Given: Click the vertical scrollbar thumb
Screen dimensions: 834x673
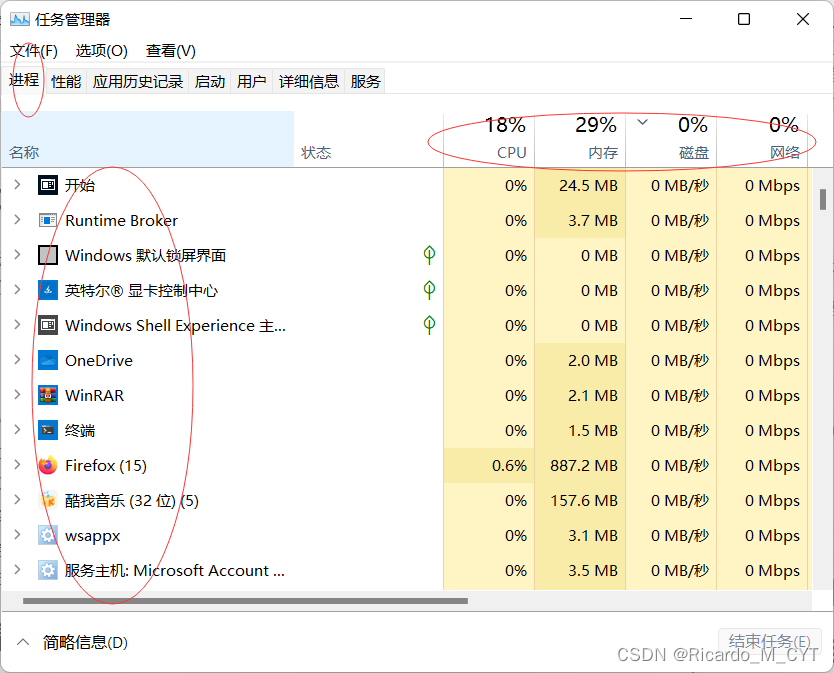Looking at the screenshot, I should [x=823, y=199].
